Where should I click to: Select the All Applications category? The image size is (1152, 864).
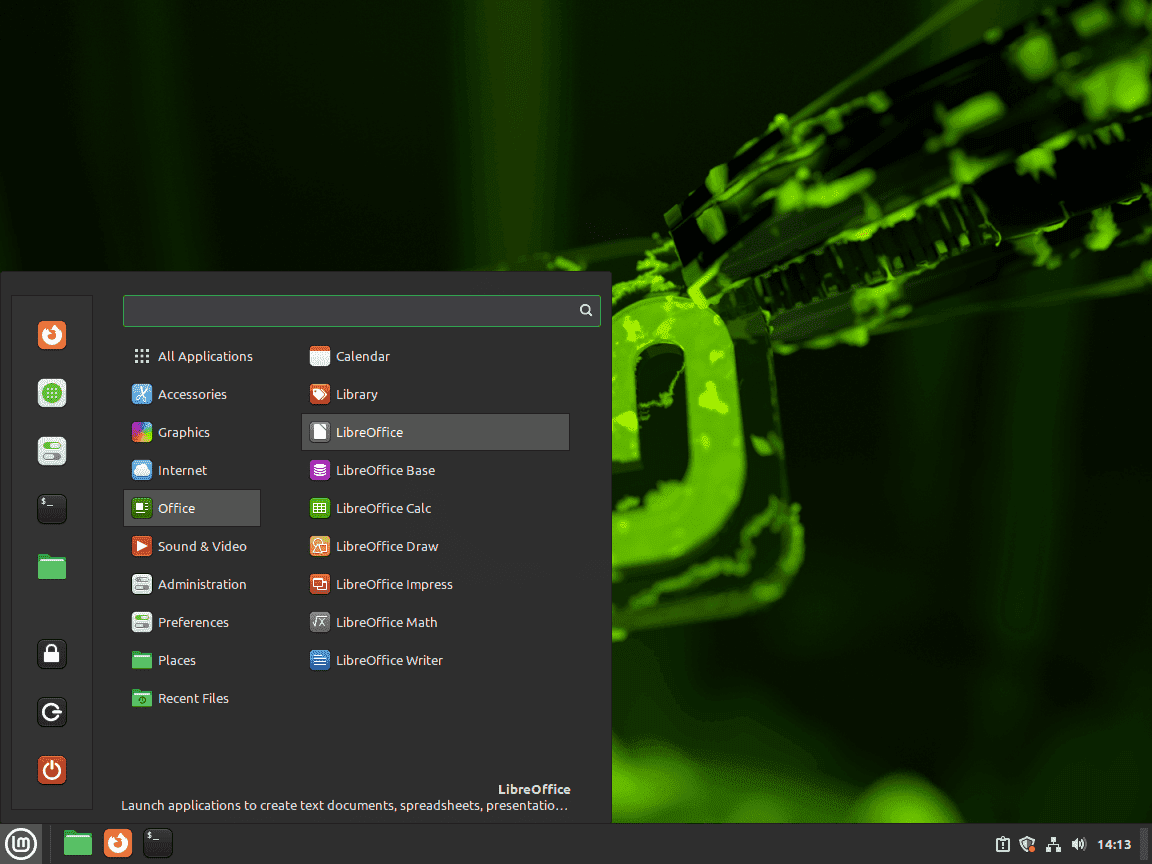[192, 356]
